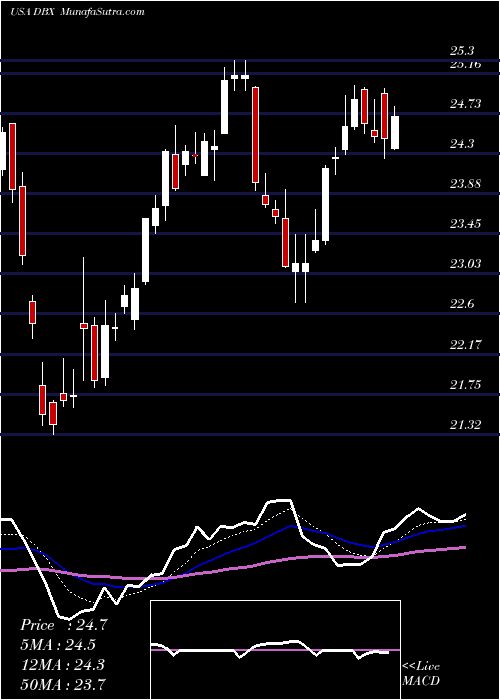Click the '12MA : 24.3' readout
The height and width of the screenshot is (700, 500).
pyautogui.click(x=62, y=665)
